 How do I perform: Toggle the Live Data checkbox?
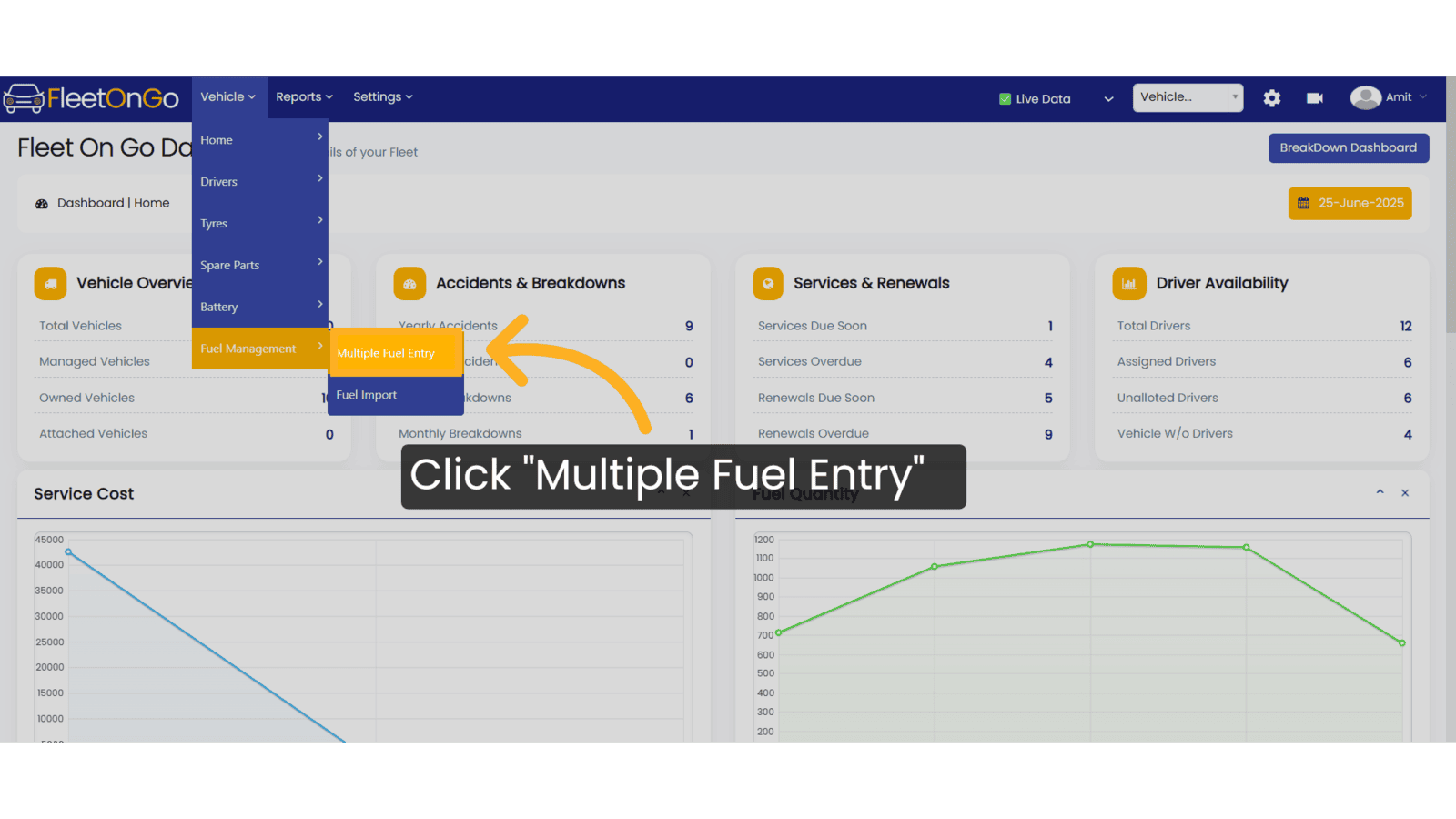pos(1005,99)
